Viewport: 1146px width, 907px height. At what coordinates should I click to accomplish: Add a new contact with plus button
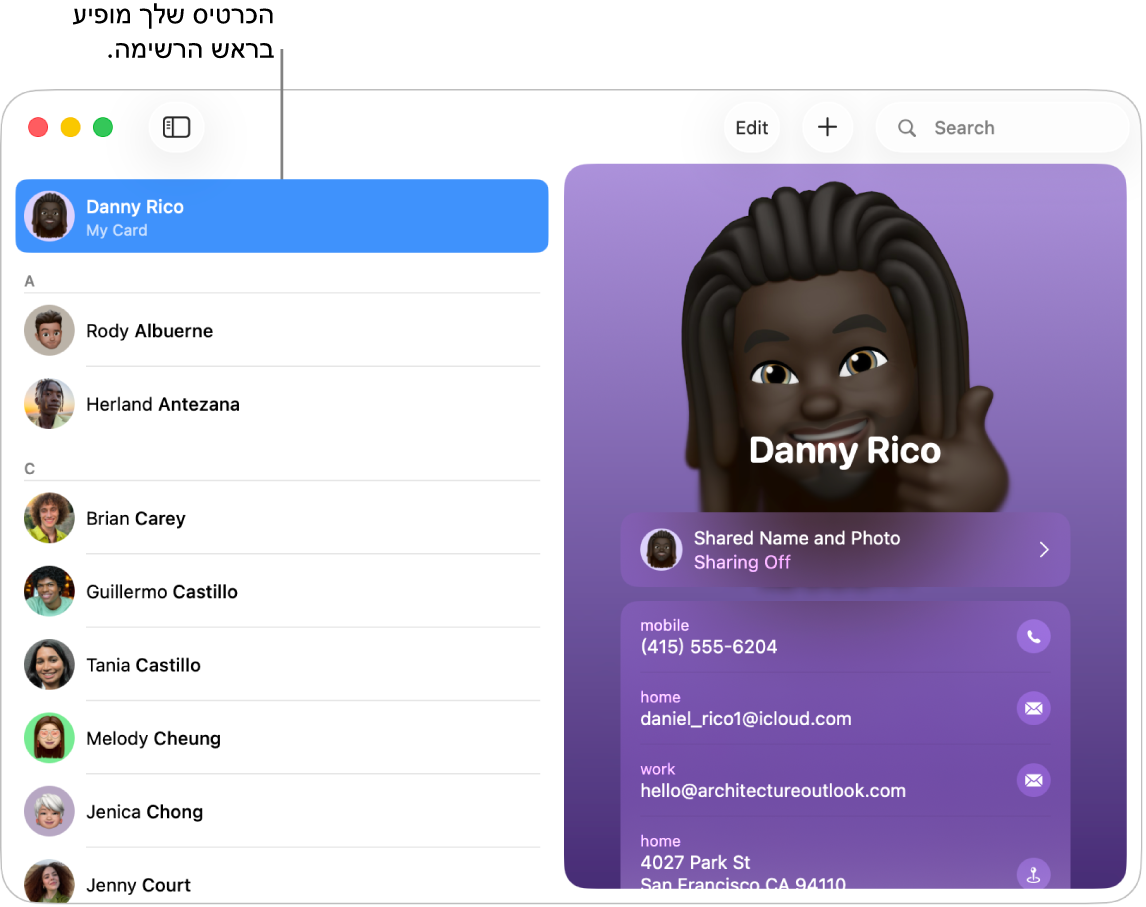pos(827,127)
